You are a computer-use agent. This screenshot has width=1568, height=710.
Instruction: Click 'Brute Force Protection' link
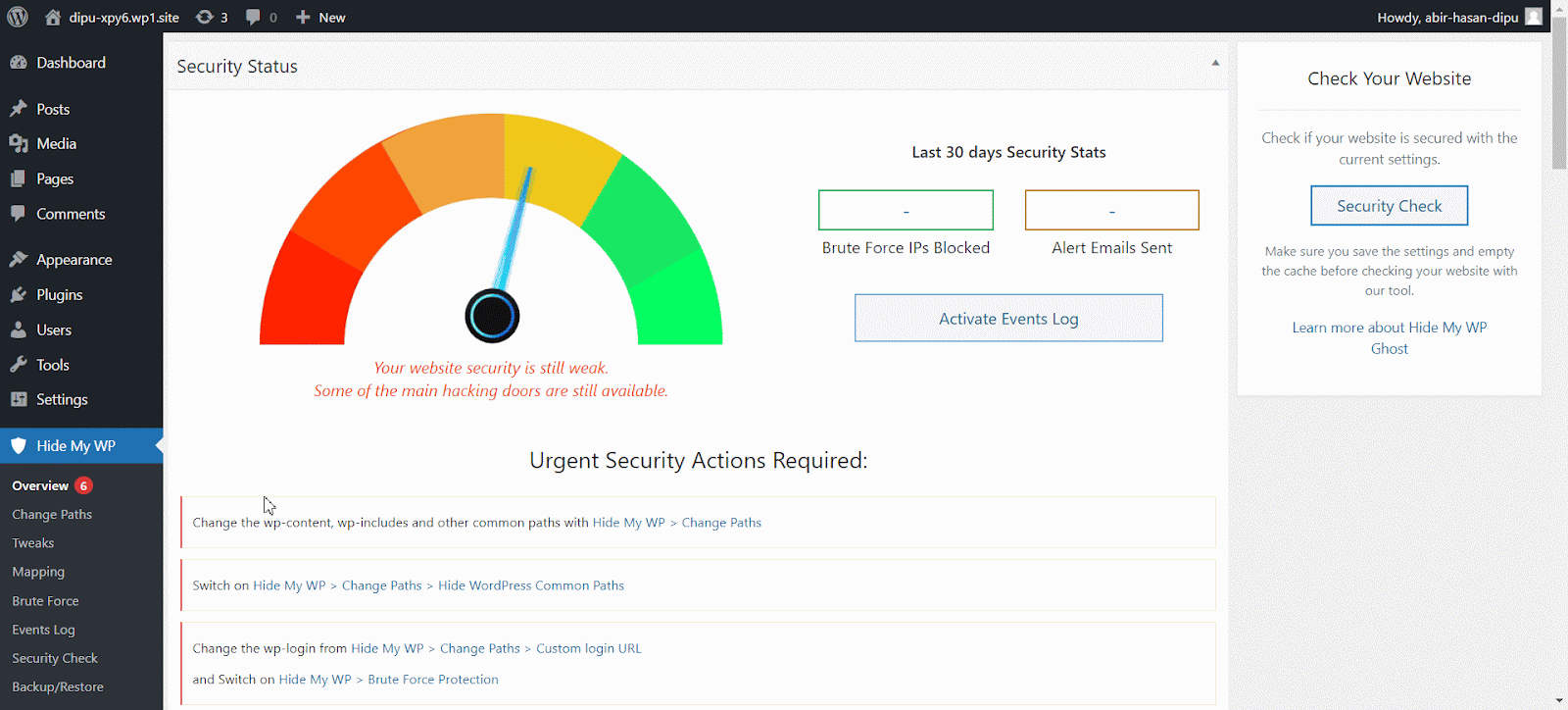coord(433,679)
